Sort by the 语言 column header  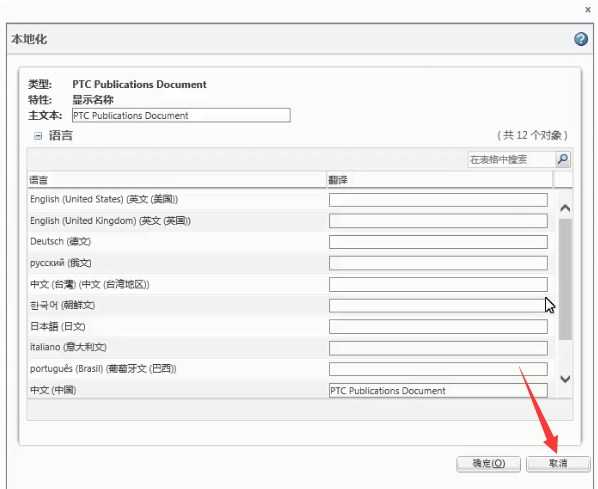177,180
